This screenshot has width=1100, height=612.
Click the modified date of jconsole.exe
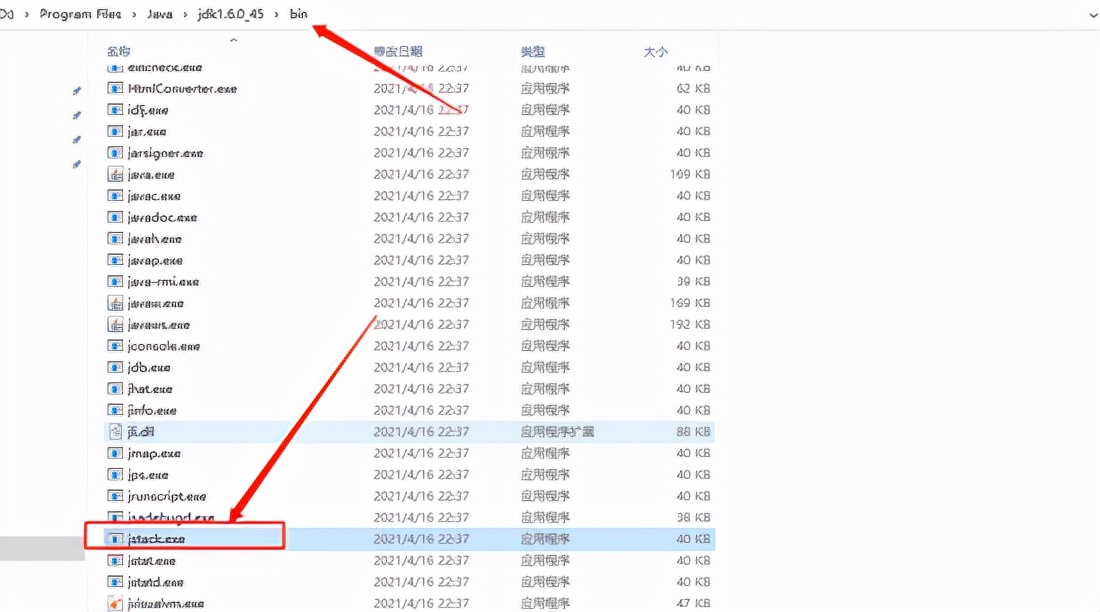click(421, 346)
